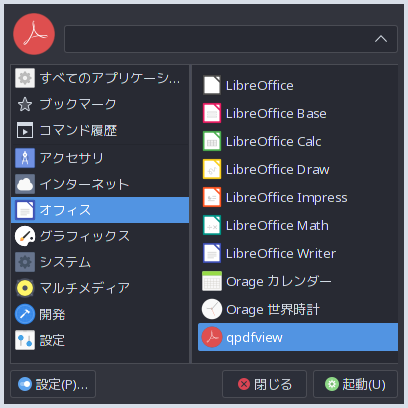This screenshot has height=408, width=408.
Task: Click the LibreOffice Base icon
Action: click(212, 113)
